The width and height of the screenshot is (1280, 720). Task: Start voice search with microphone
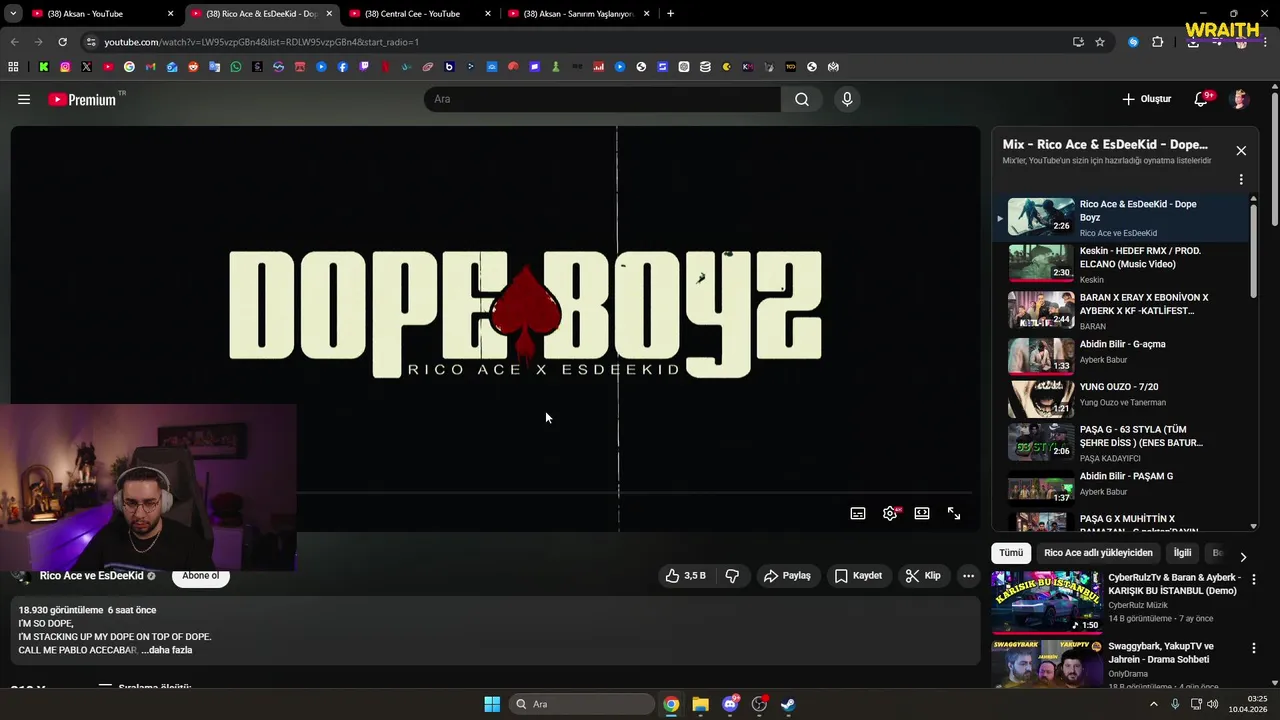pyautogui.click(x=847, y=99)
